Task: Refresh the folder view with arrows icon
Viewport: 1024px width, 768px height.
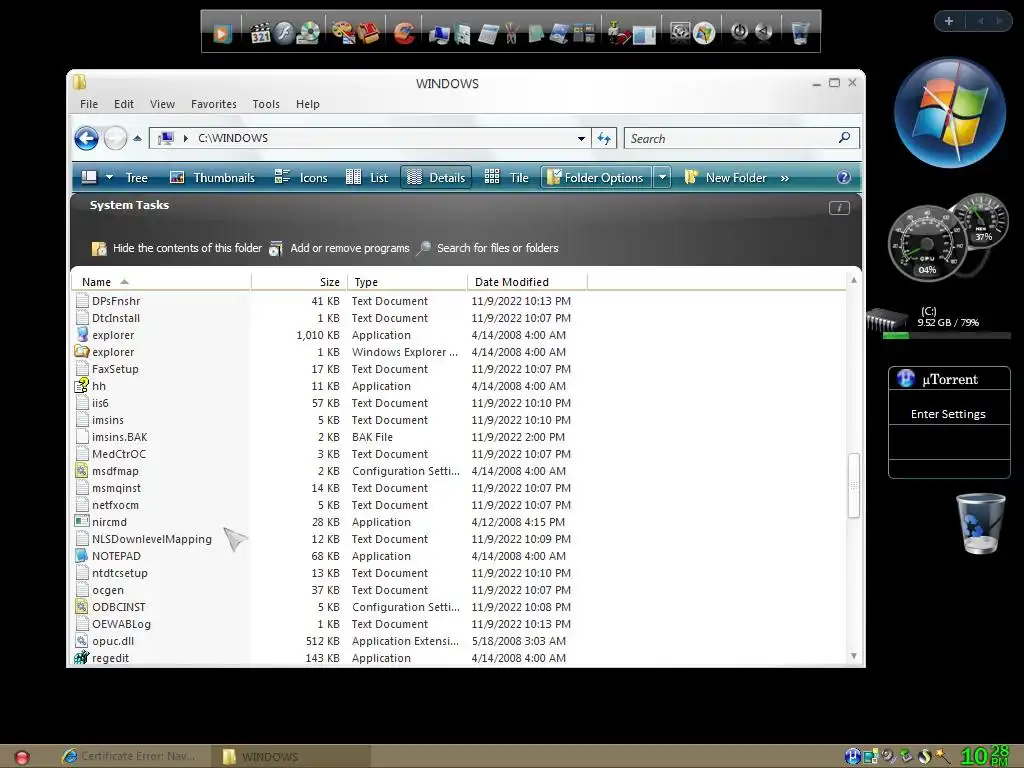Action: (x=604, y=138)
